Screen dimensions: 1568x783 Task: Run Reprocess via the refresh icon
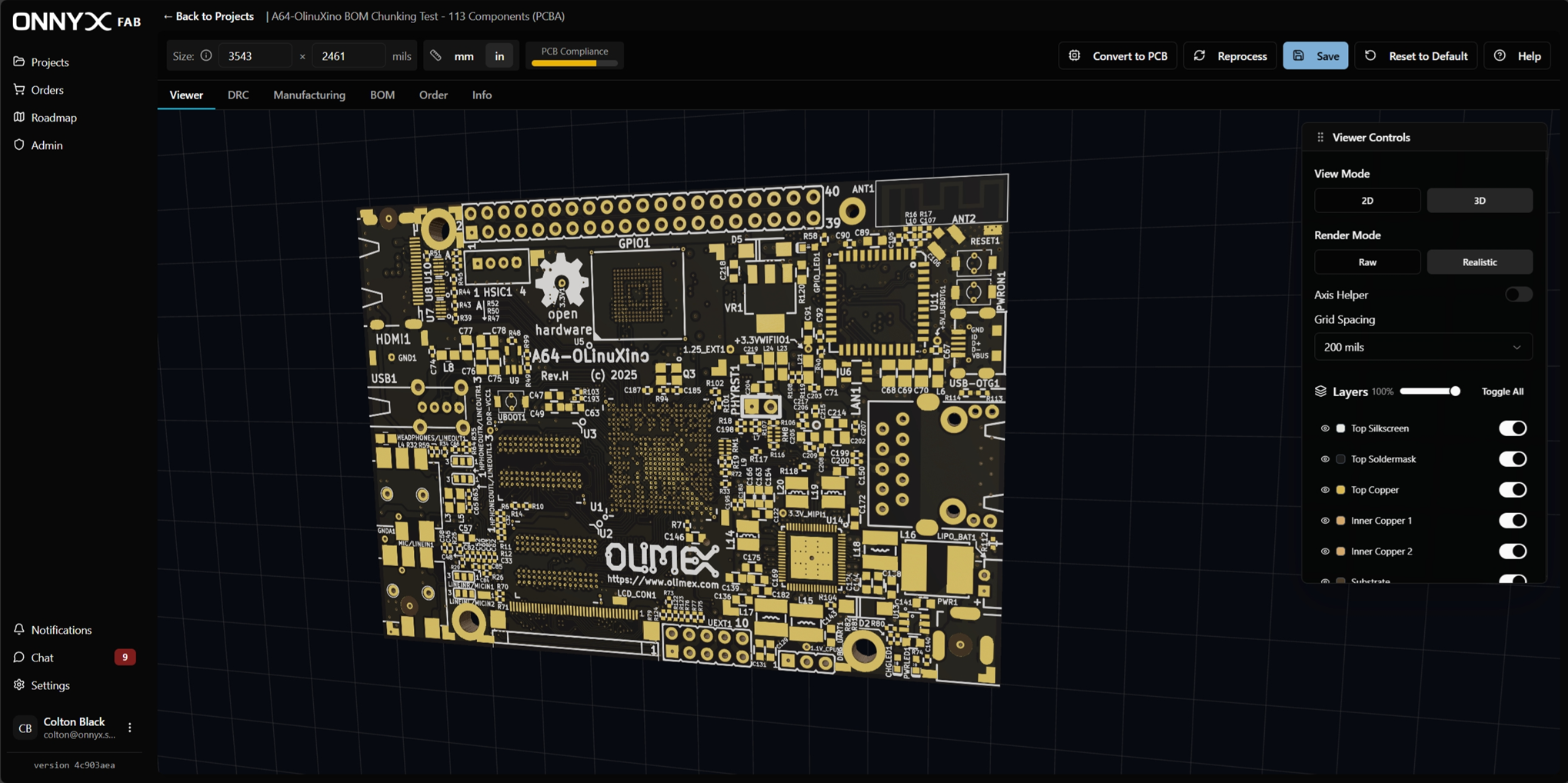(x=1199, y=55)
